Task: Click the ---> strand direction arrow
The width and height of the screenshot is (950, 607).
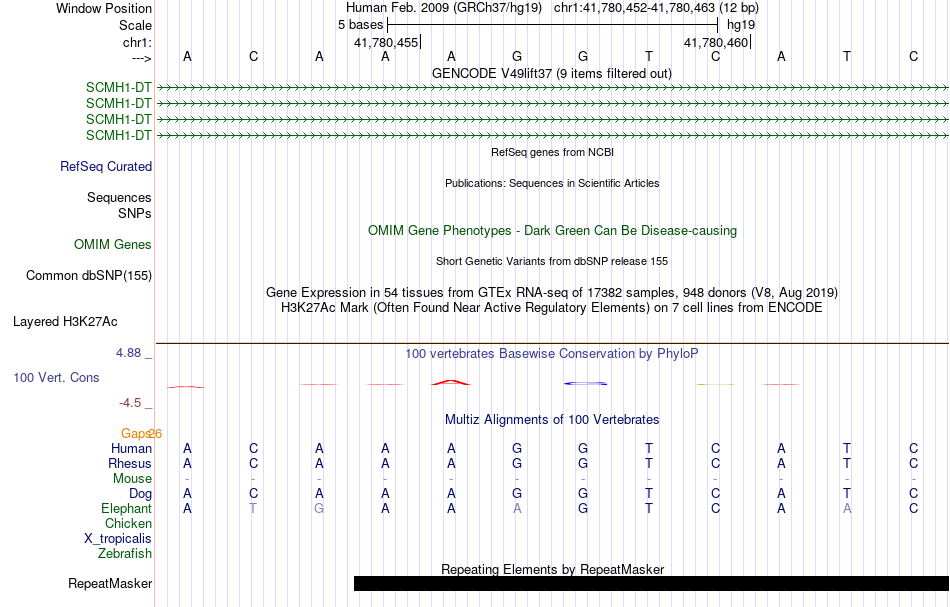Action: point(141,58)
